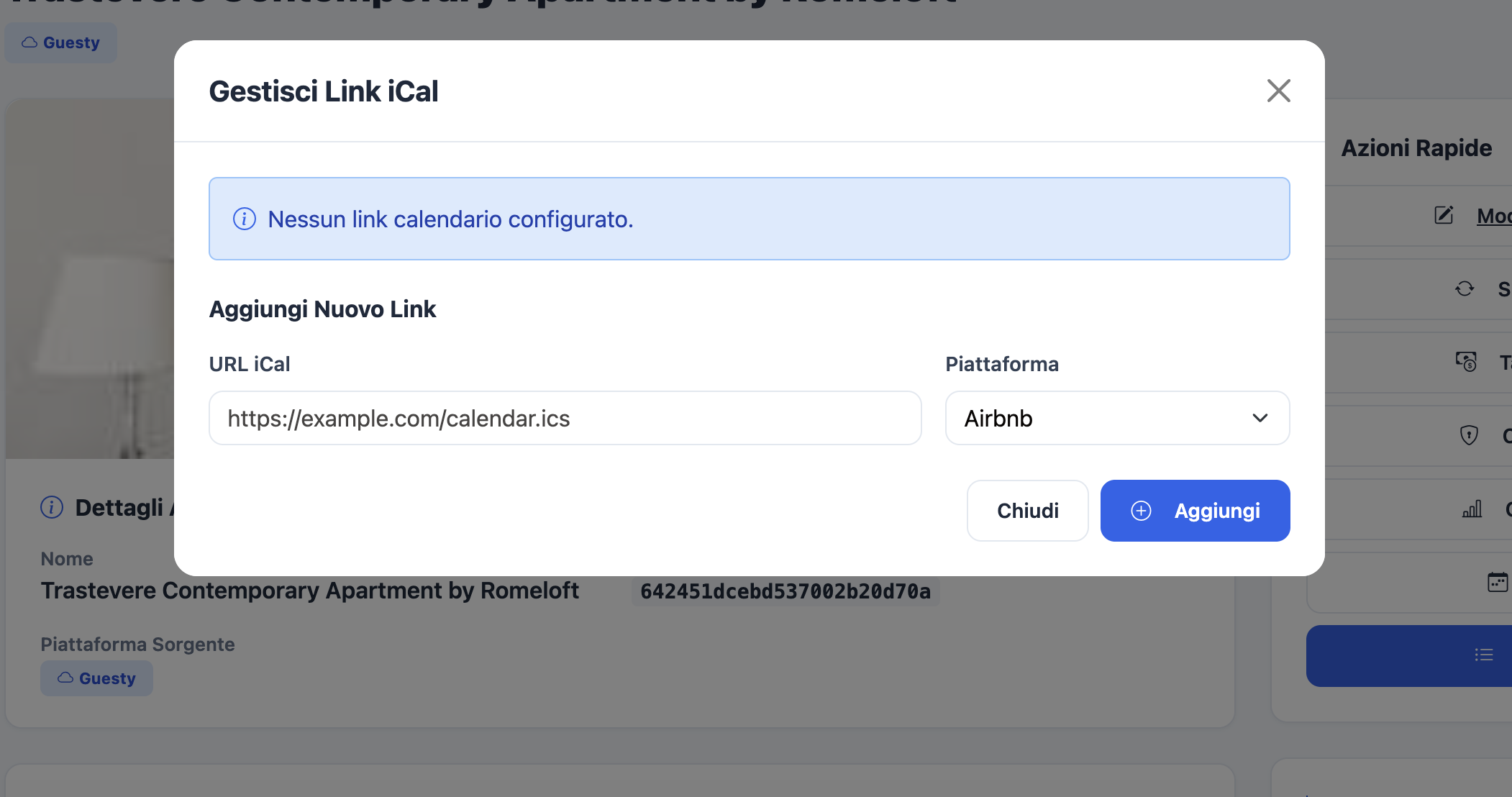The width and height of the screenshot is (1512, 797).
Task: Click the pricing money icon in quick actions
Action: pos(1466,361)
